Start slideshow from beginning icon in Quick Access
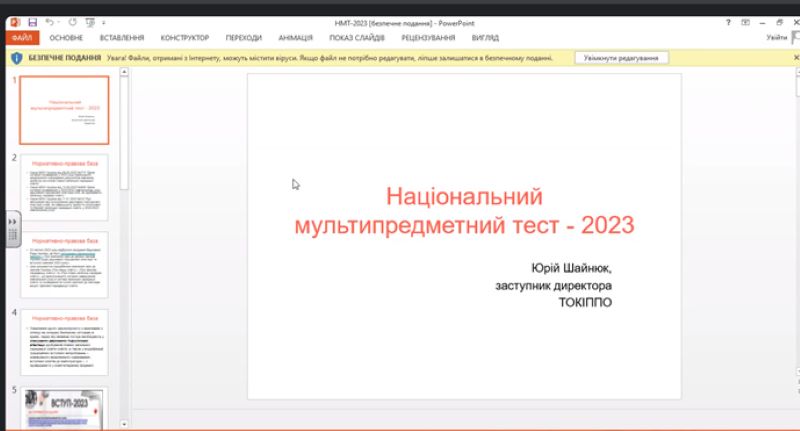Viewport: 800px width, 431px height. [x=90, y=22]
